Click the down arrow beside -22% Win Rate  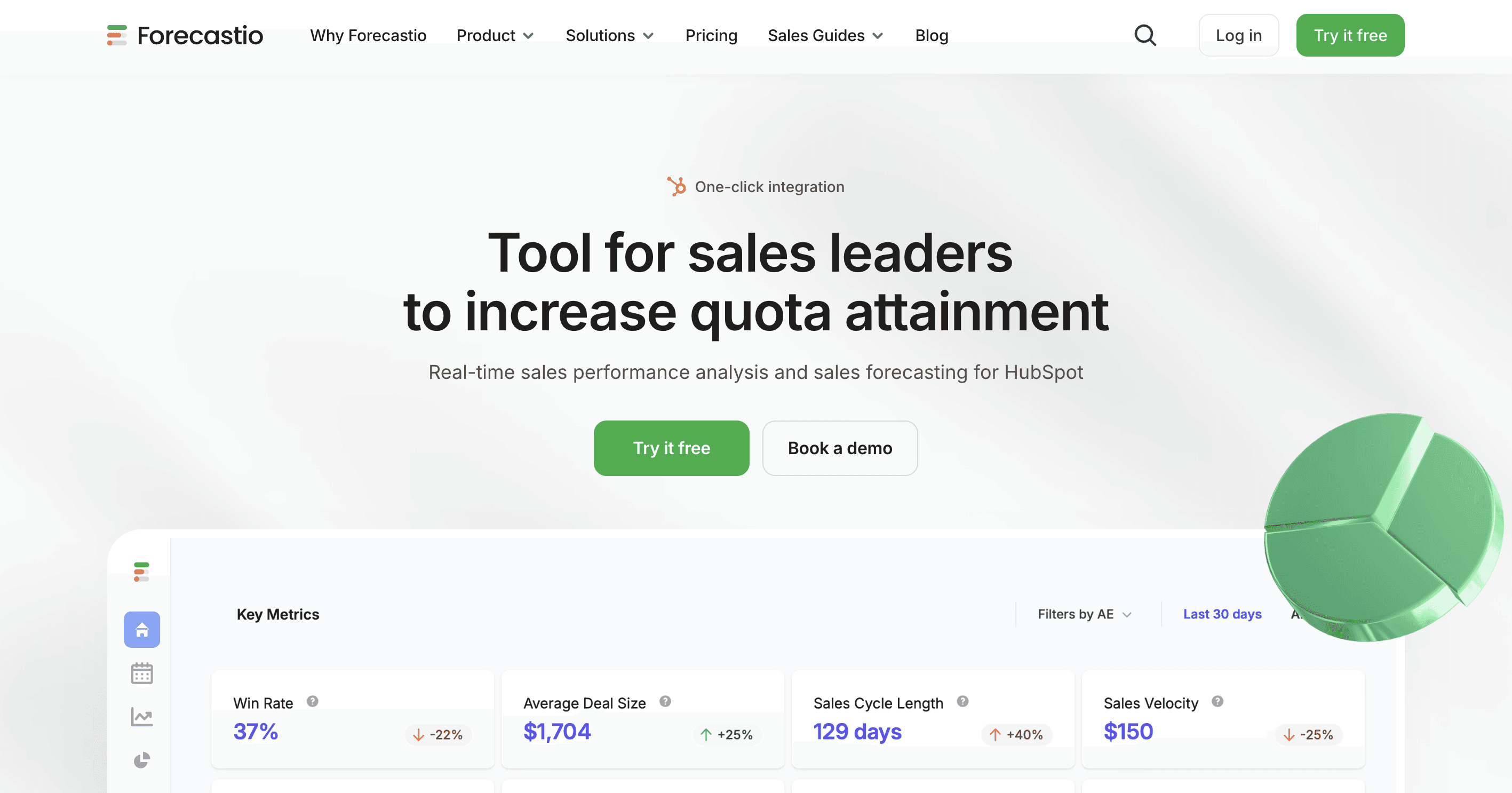[x=418, y=735]
